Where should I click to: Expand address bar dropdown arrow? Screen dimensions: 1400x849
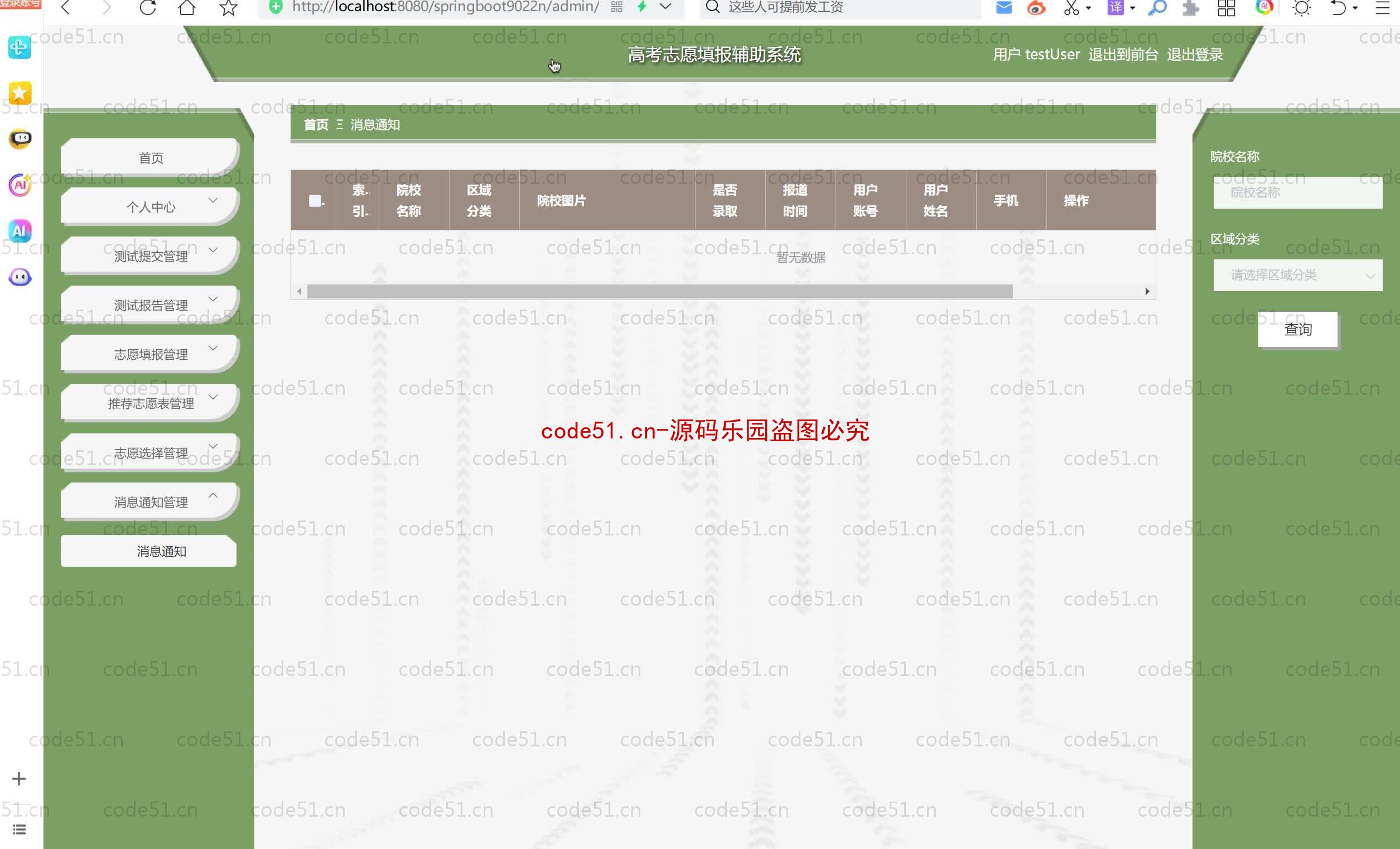click(666, 7)
